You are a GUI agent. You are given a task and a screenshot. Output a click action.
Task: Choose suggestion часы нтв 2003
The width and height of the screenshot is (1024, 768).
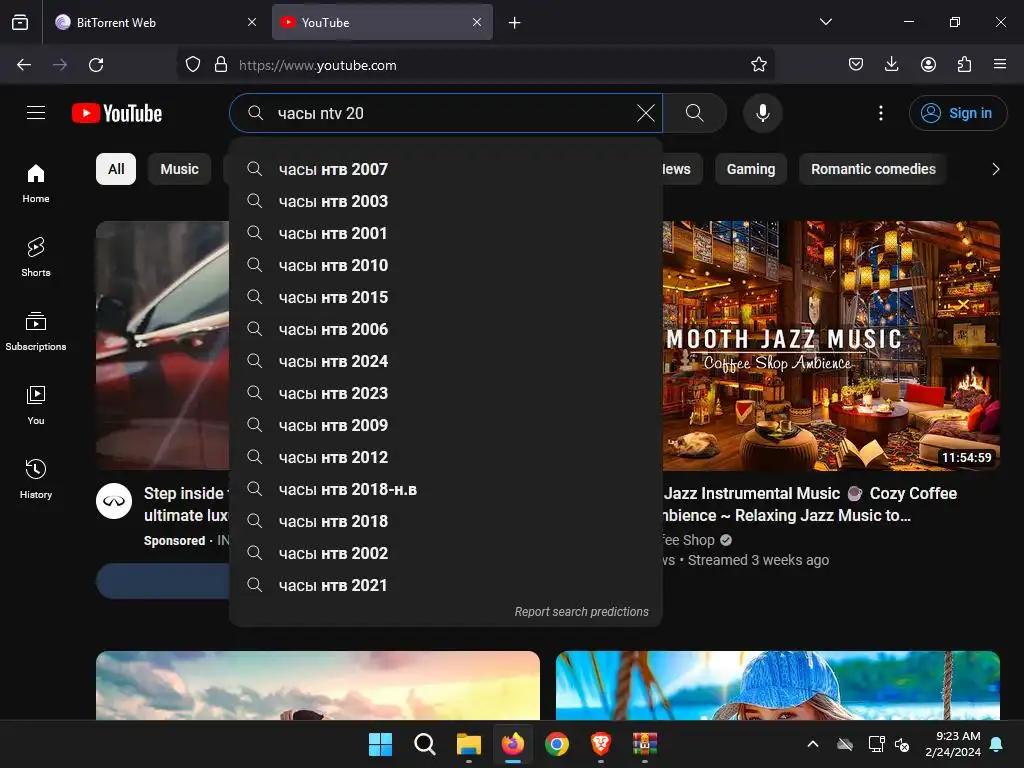pyautogui.click(x=446, y=201)
